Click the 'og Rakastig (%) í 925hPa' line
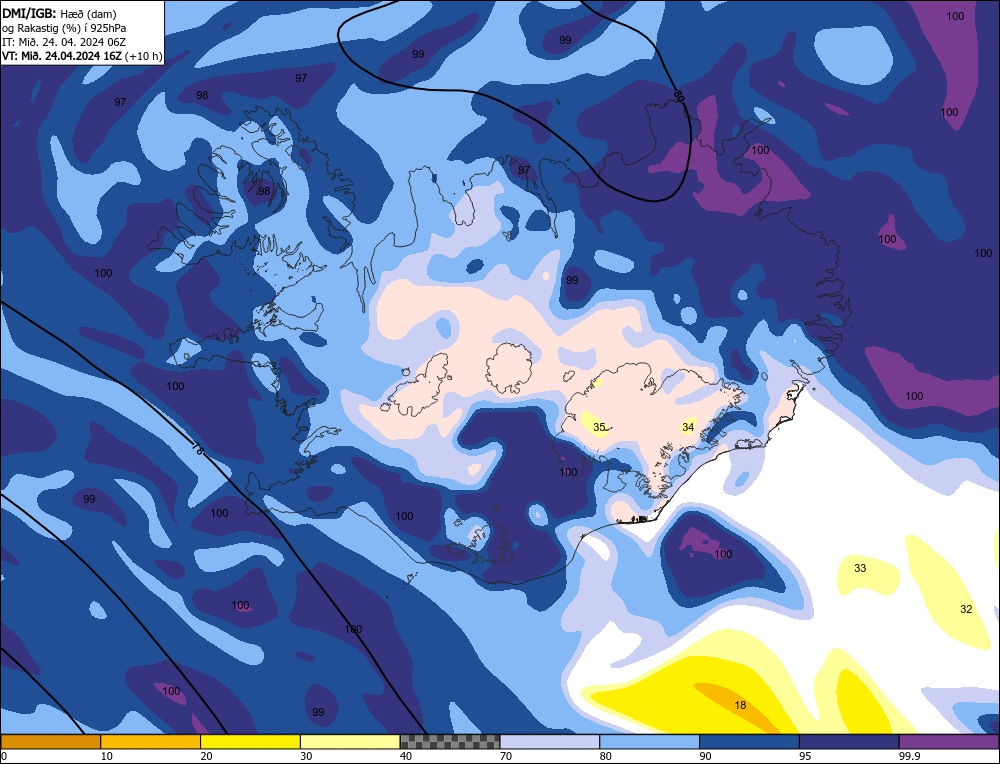1000x764 pixels. click(64, 28)
